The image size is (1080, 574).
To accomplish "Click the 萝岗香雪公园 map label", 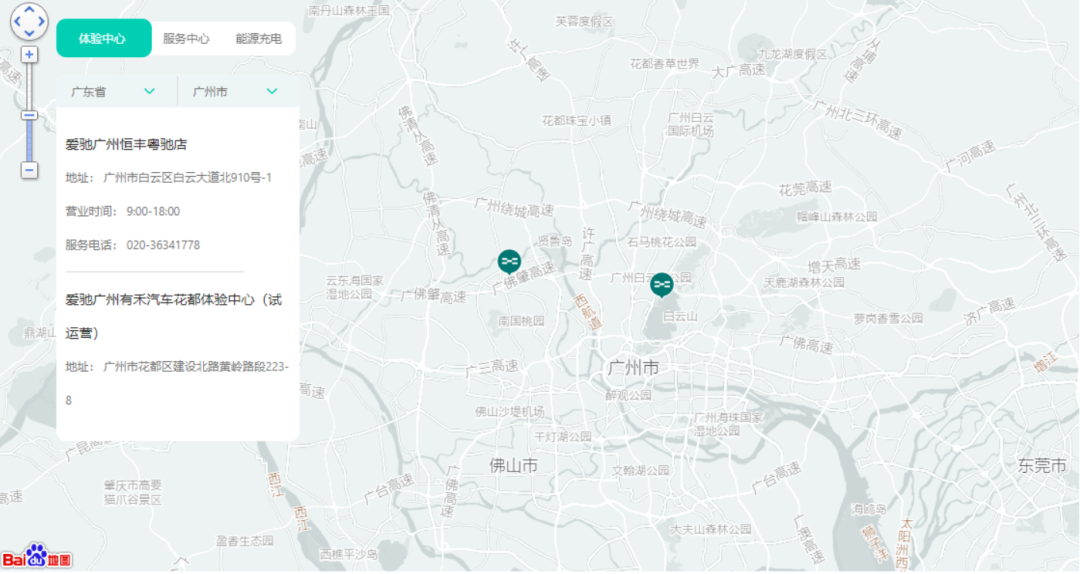I will coord(889,318).
